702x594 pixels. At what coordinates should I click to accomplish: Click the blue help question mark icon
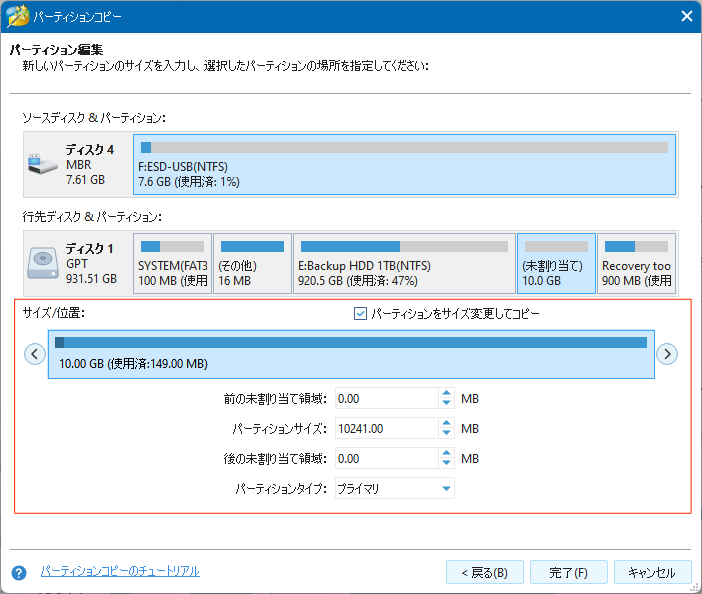[x=18, y=573]
